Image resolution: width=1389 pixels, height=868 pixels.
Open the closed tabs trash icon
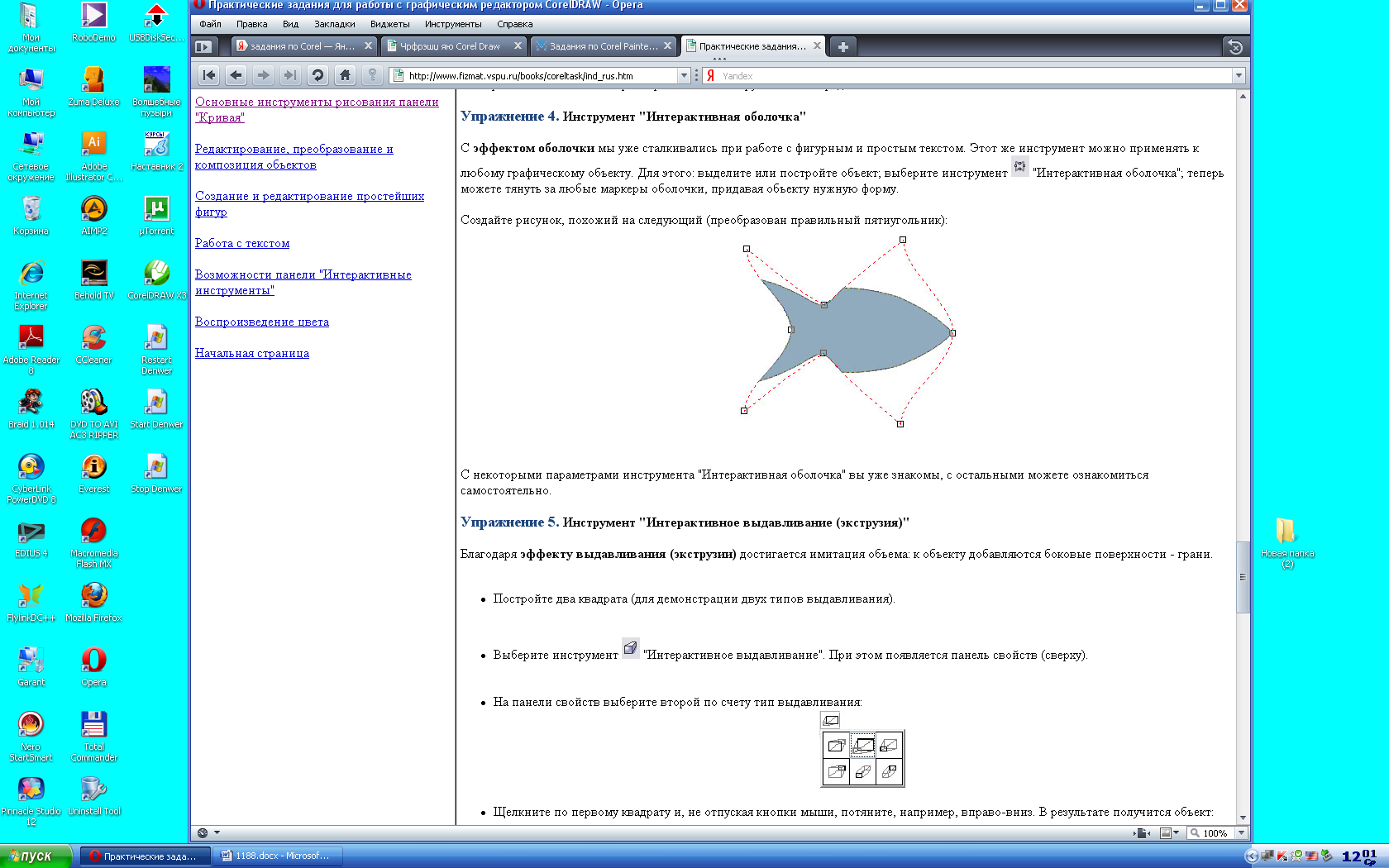(x=1235, y=47)
